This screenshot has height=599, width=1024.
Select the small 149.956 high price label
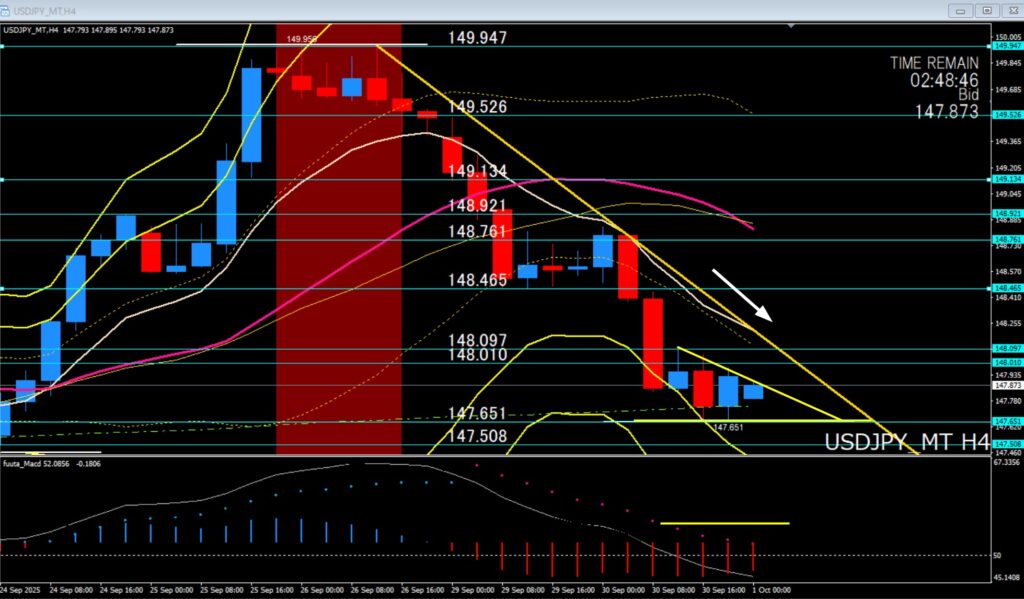click(303, 40)
